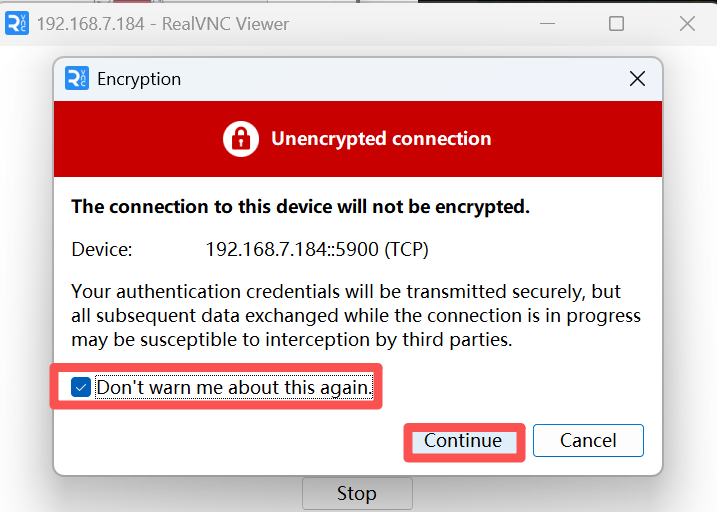Select the device address 192.168.7.184::5900 (TCP)
The width and height of the screenshot is (717, 512).
[x=317, y=250]
